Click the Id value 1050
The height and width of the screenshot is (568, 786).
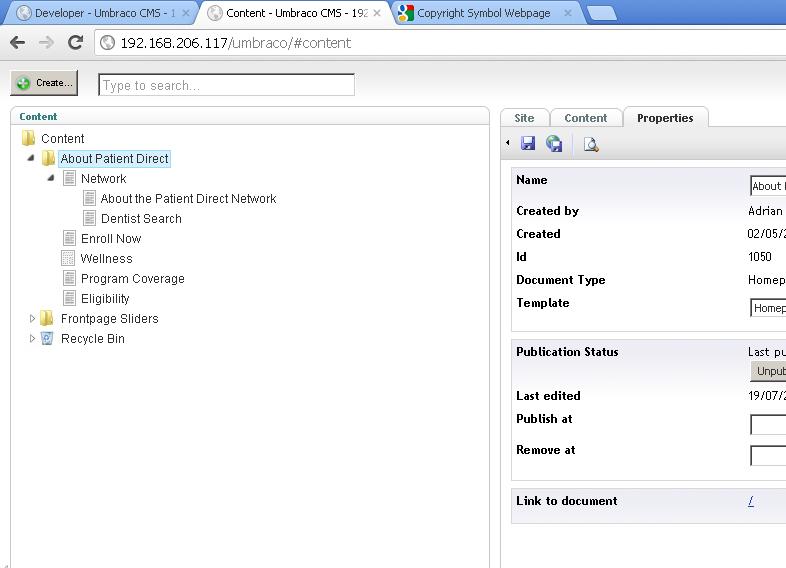pos(760,257)
